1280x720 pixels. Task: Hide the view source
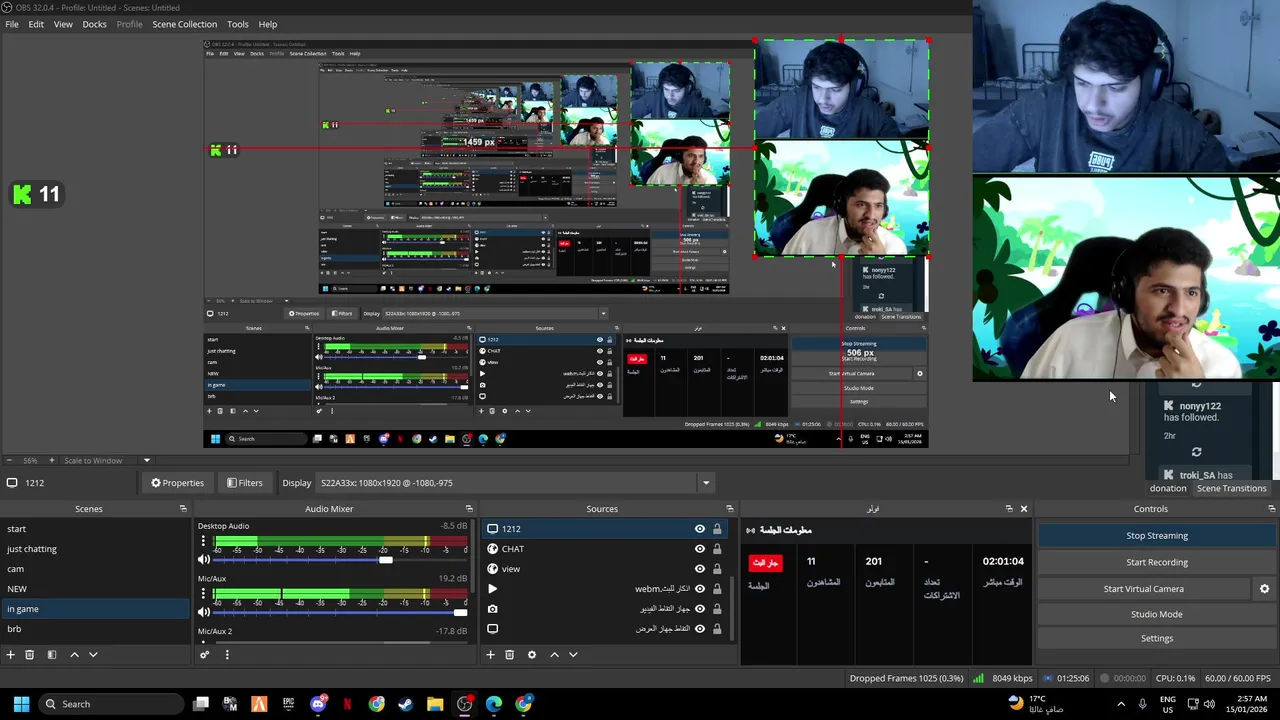[x=700, y=569]
